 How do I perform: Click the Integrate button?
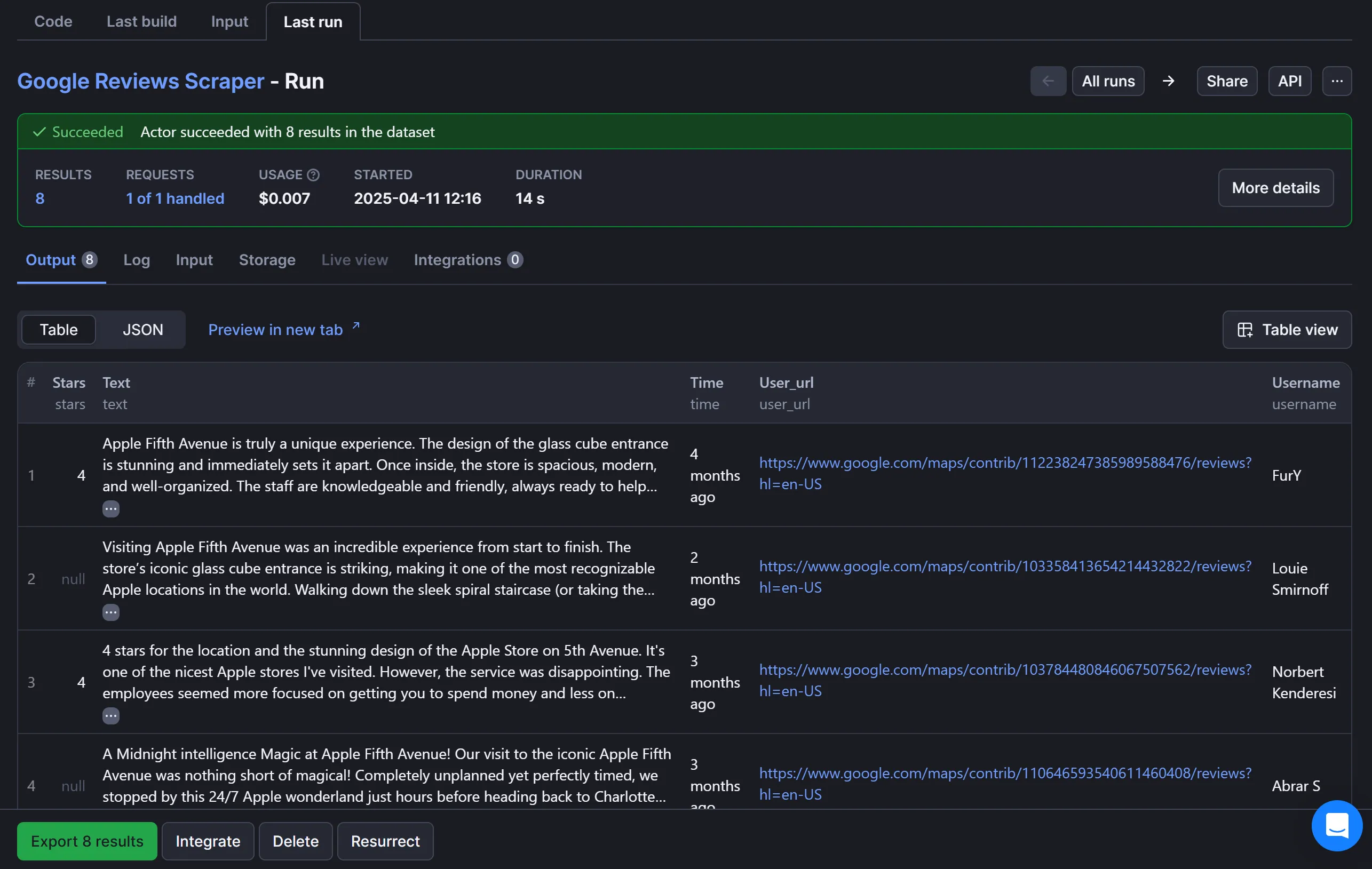tap(208, 841)
